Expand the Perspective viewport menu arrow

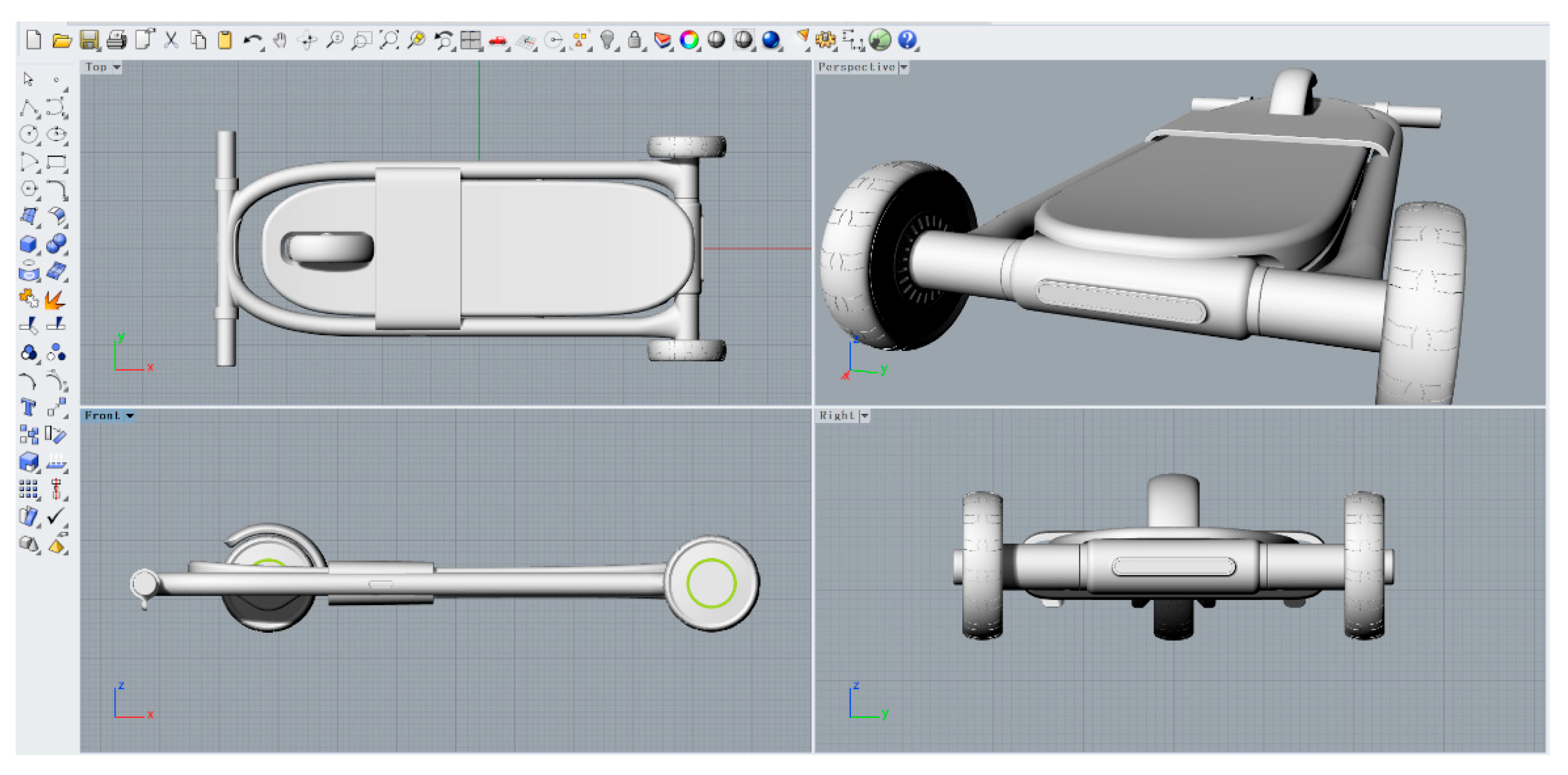click(904, 67)
